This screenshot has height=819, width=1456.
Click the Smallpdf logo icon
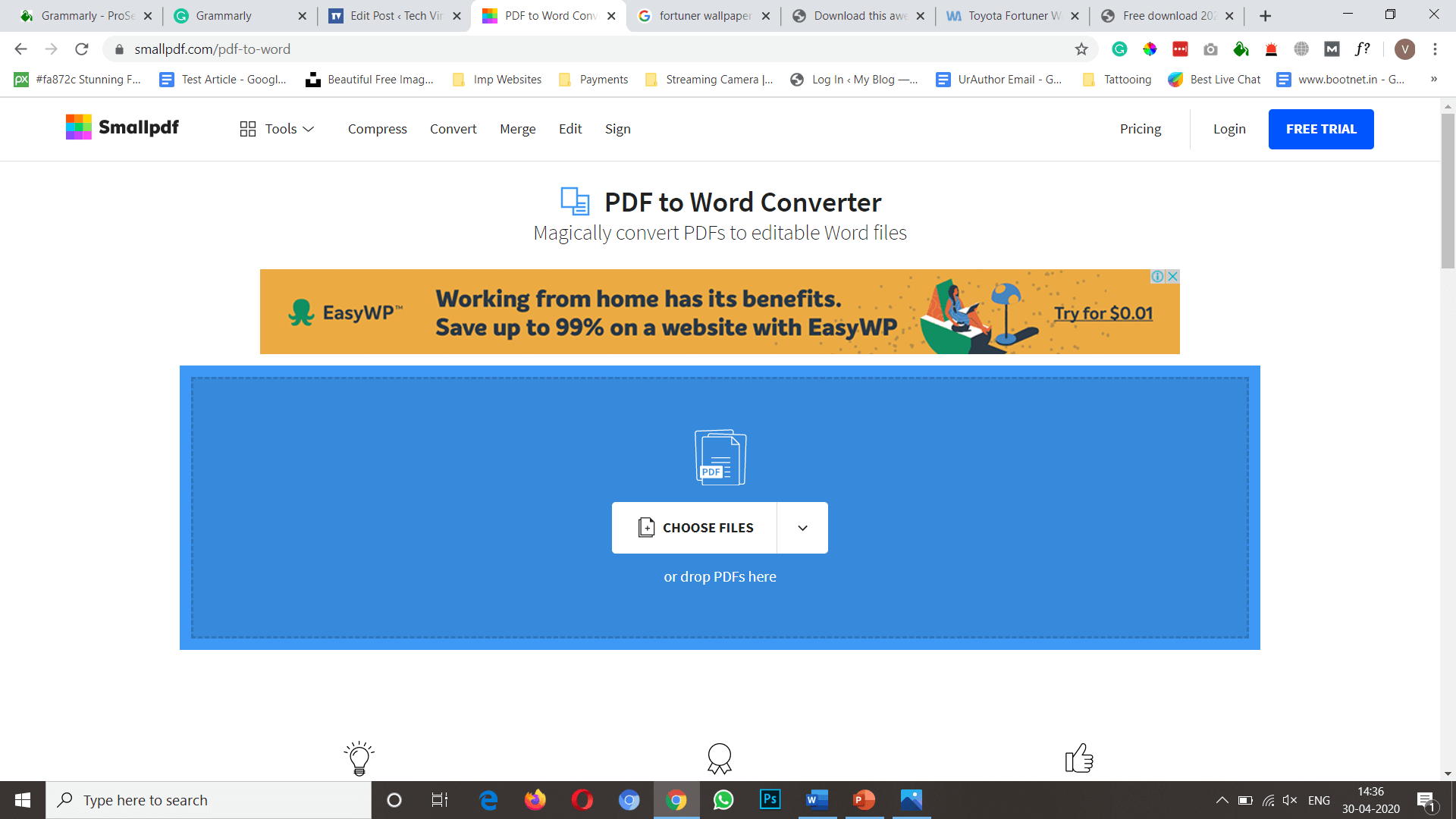click(80, 128)
